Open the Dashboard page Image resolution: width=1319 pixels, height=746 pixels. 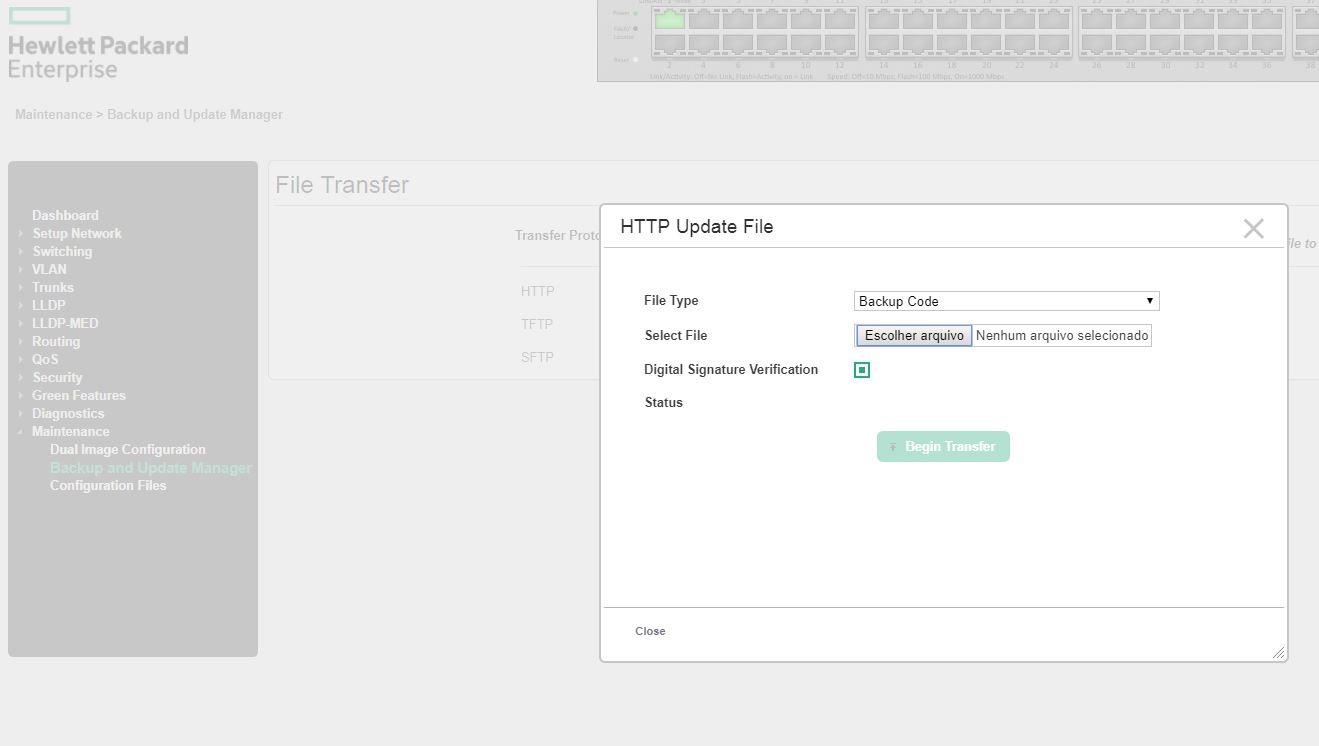65,215
